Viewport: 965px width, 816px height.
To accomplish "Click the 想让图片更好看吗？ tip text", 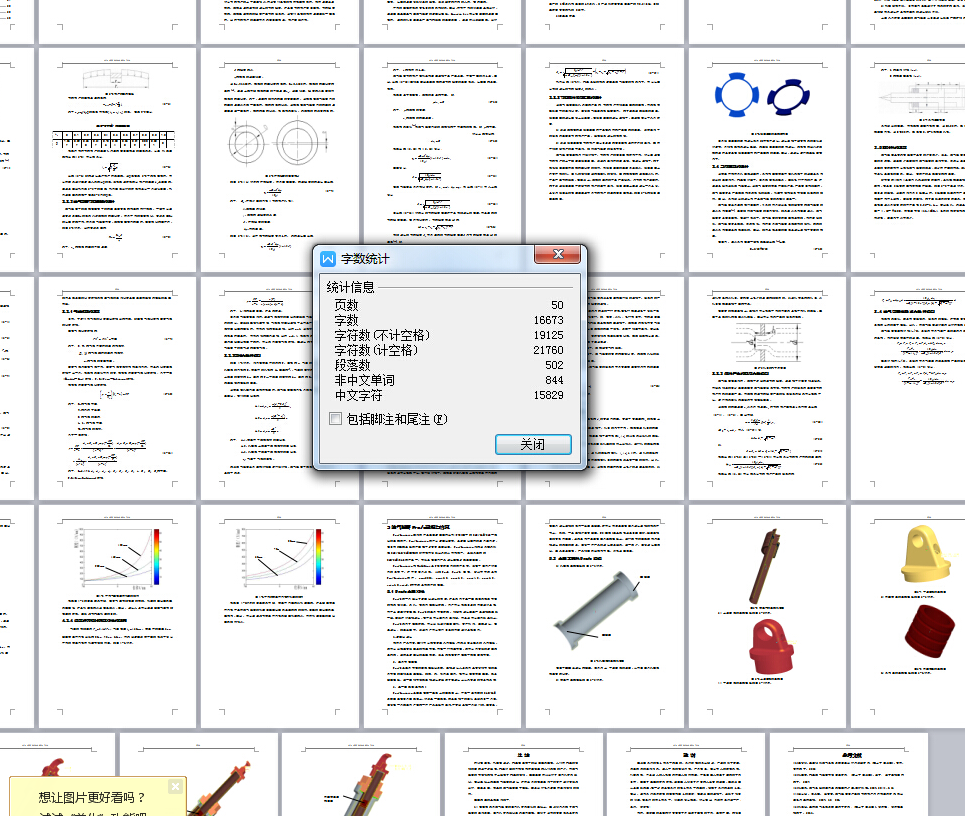I will 92,798.
